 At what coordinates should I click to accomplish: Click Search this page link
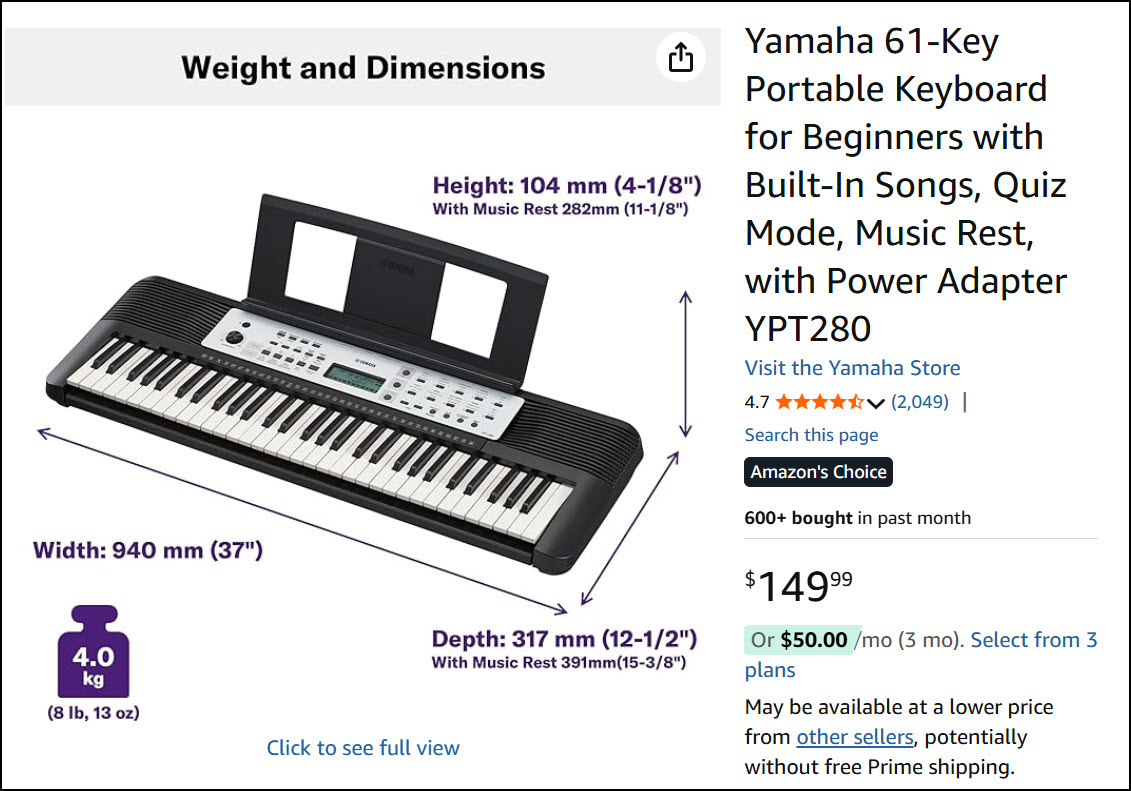(811, 435)
